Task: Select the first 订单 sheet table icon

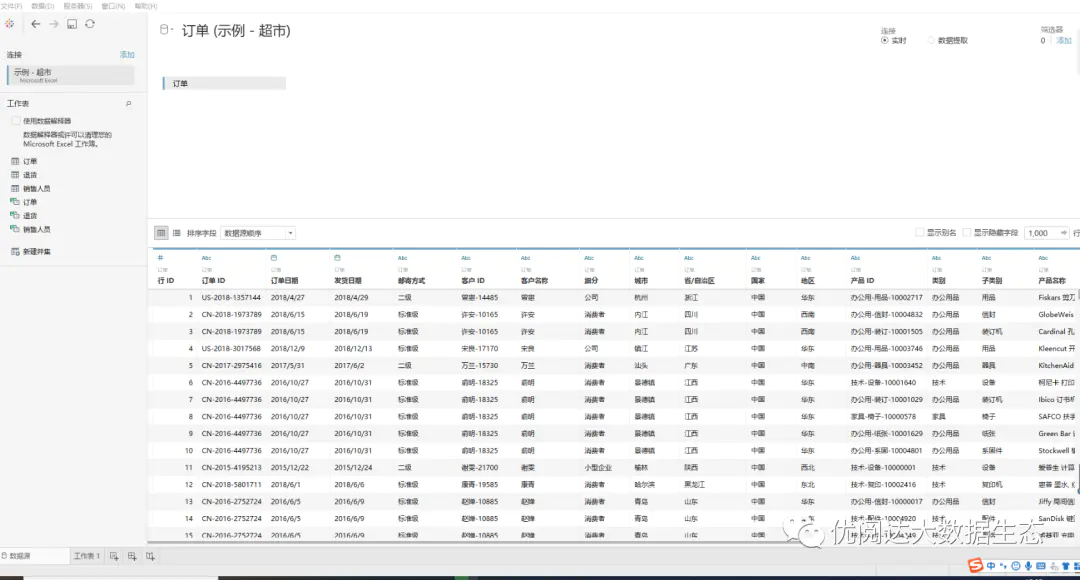Action: click(15, 161)
